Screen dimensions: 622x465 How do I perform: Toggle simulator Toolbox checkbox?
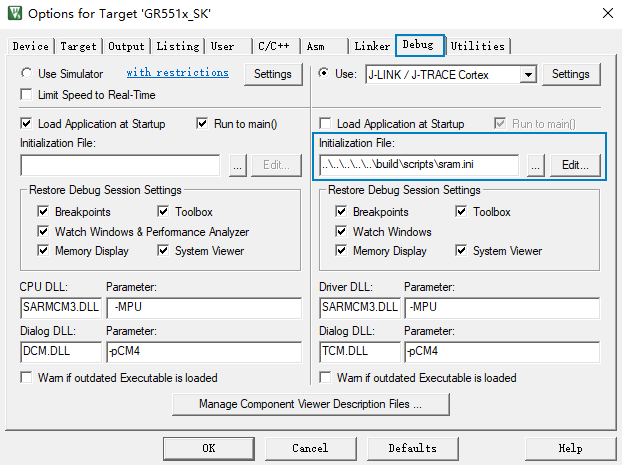pyautogui.click(x=163, y=211)
